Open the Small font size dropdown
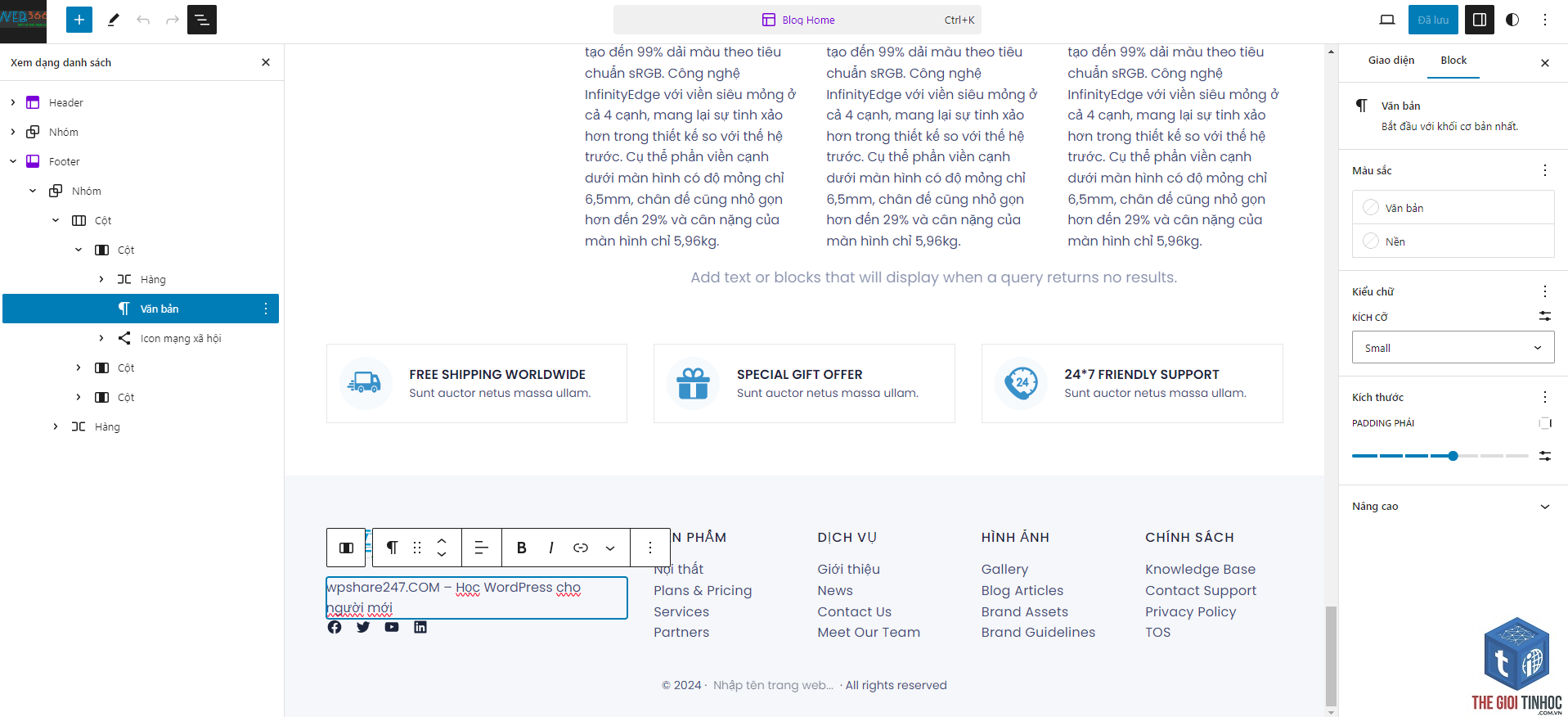The height and width of the screenshot is (717, 1568). click(x=1453, y=347)
